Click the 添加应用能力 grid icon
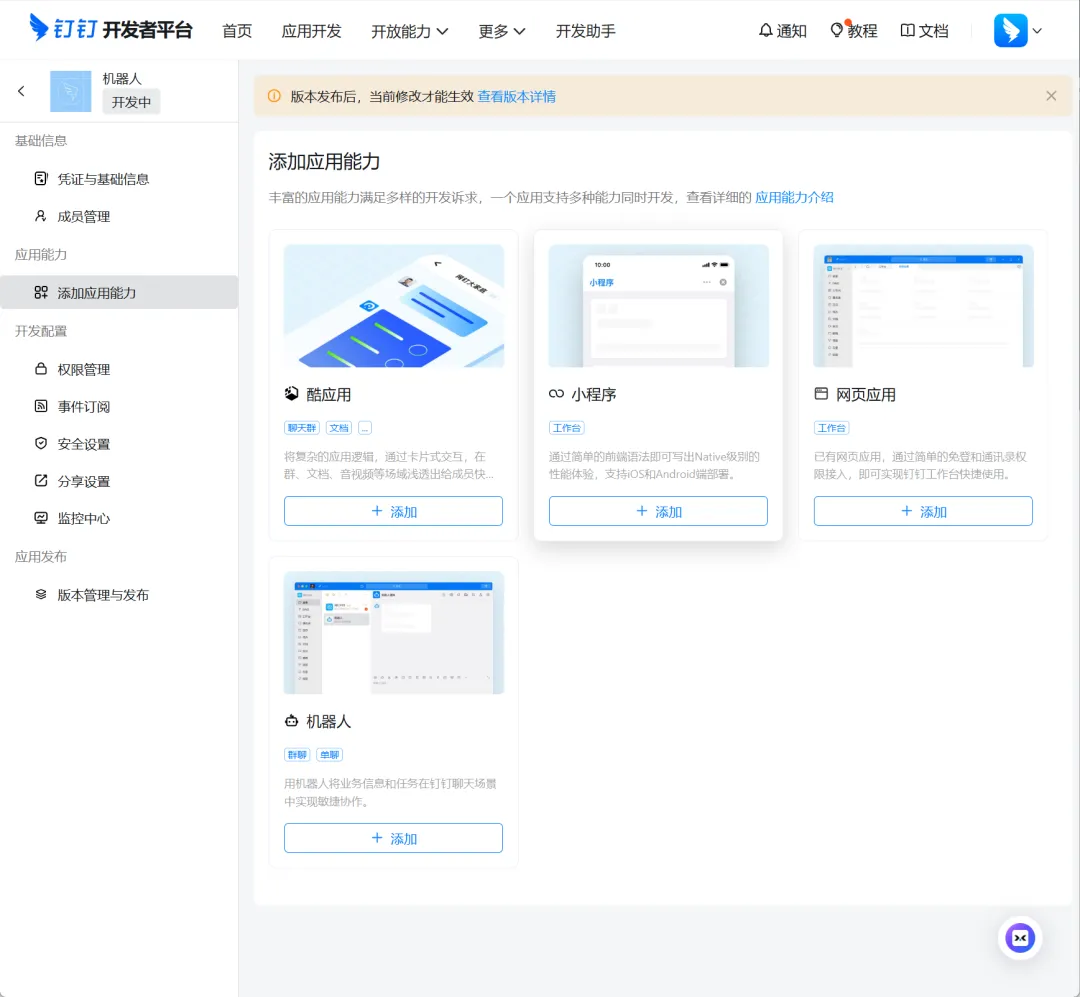Image resolution: width=1080 pixels, height=997 pixels. pos(41,292)
